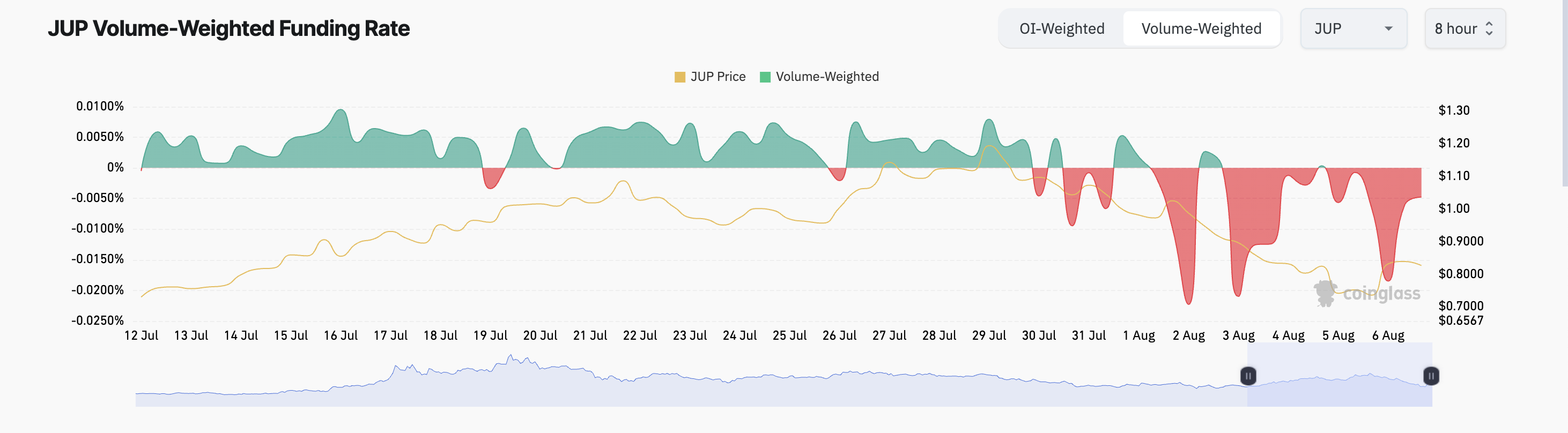
Task: Expand the JUP dropdown arrow
Action: click(x=1388, y=28)
